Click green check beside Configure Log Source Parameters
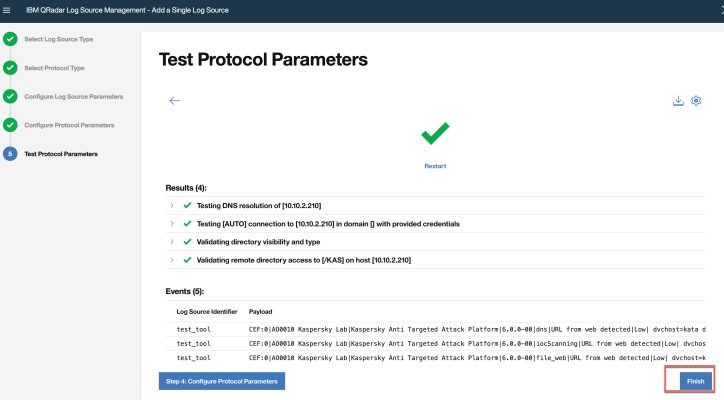Viewport: 724px width, 400px height. (x=10, y=97)
